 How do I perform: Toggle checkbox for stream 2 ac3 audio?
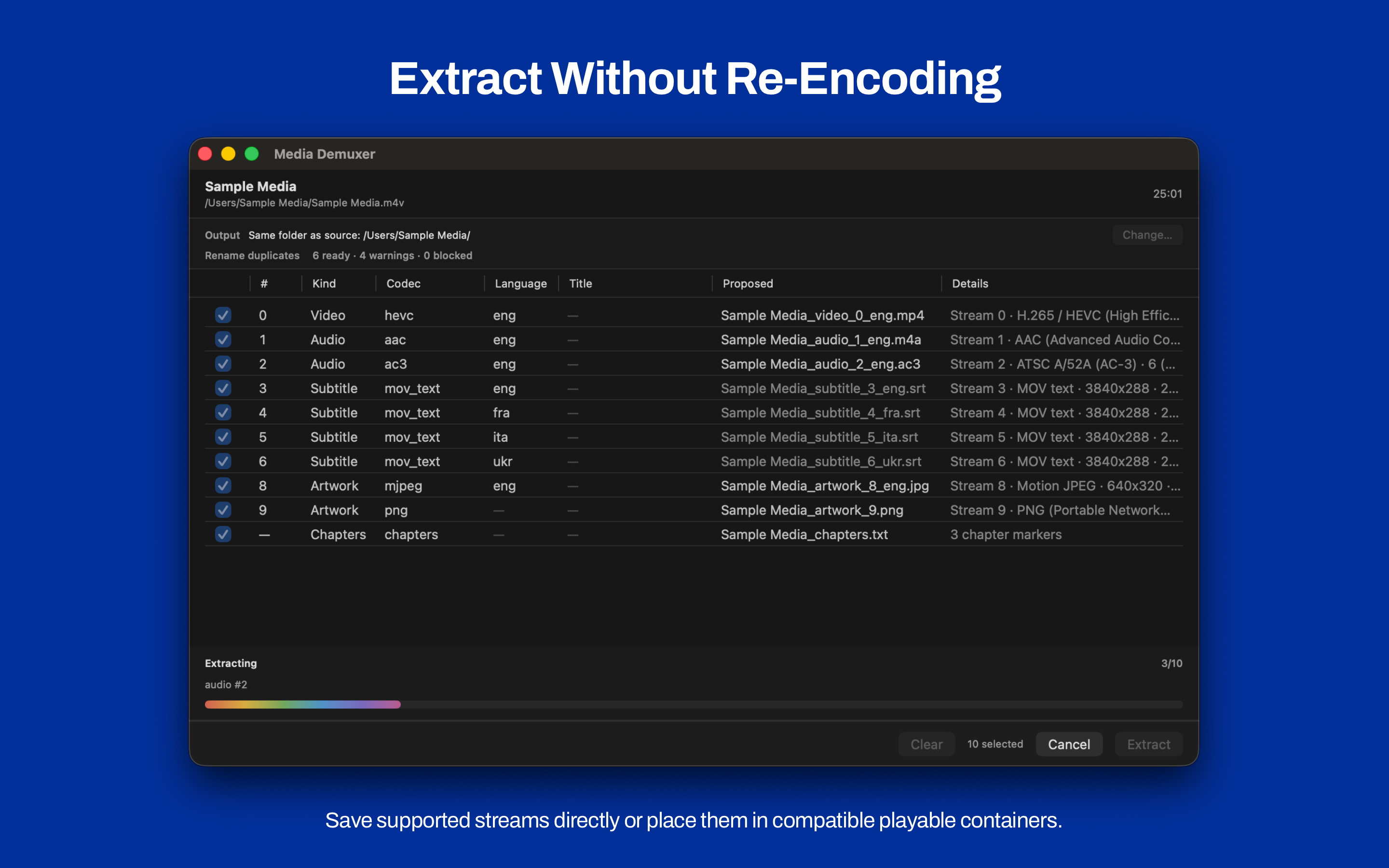223,364
